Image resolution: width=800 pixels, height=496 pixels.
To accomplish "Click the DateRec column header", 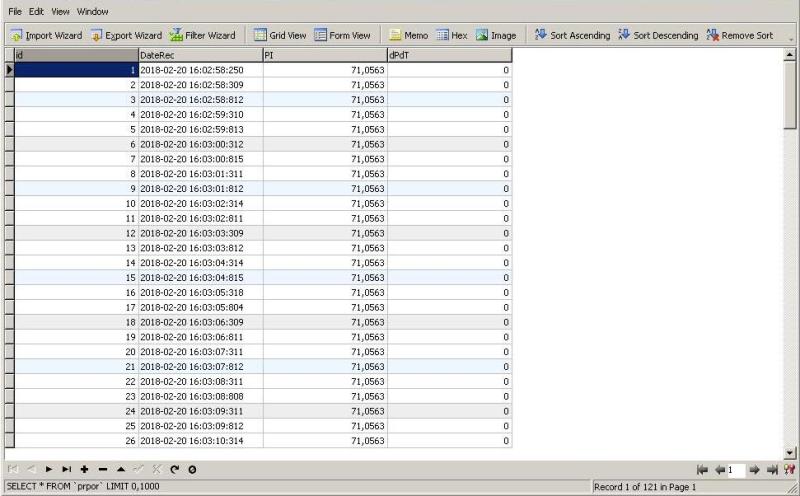I will tap(200, 55).
